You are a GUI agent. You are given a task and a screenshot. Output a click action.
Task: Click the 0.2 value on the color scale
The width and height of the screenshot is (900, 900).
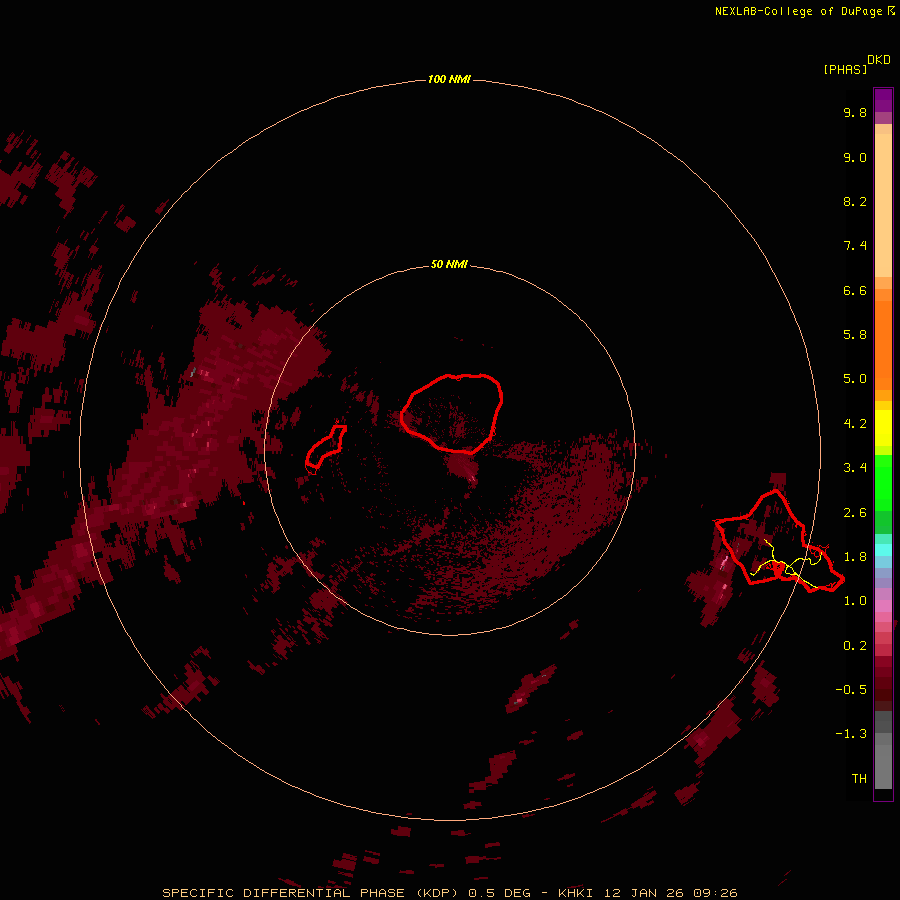click(x=855, y=646)
